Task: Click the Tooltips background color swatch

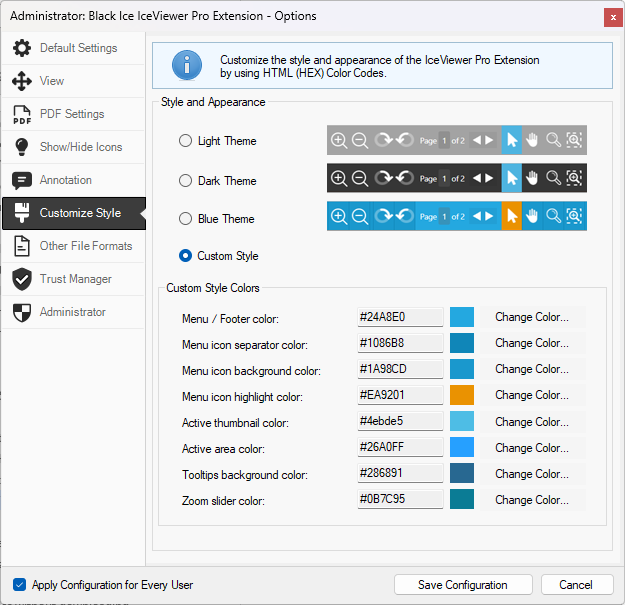Action: coord(462,473)
